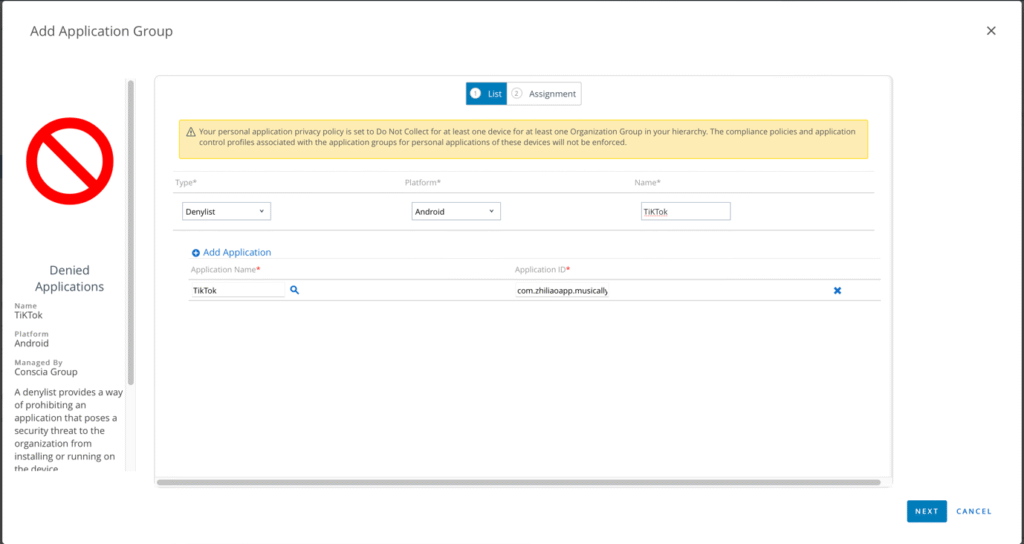Image resolution: width=1024 pixels, height=544 pixels.
Task: Click the TiKTok name value in sidebar
Action: [29, 315]
